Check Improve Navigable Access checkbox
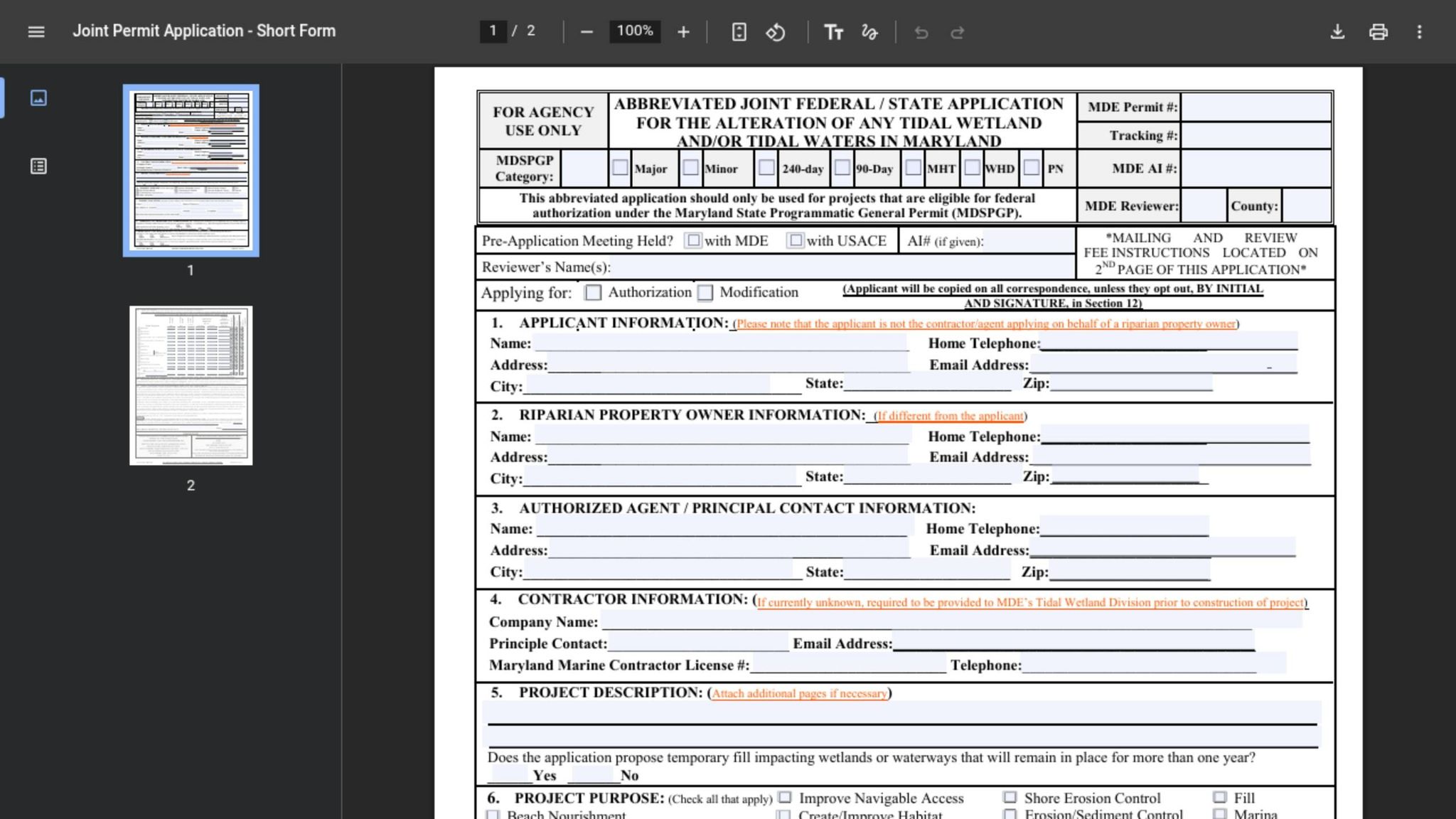This screenshot has width=1456, height=819. click(785, 797)
